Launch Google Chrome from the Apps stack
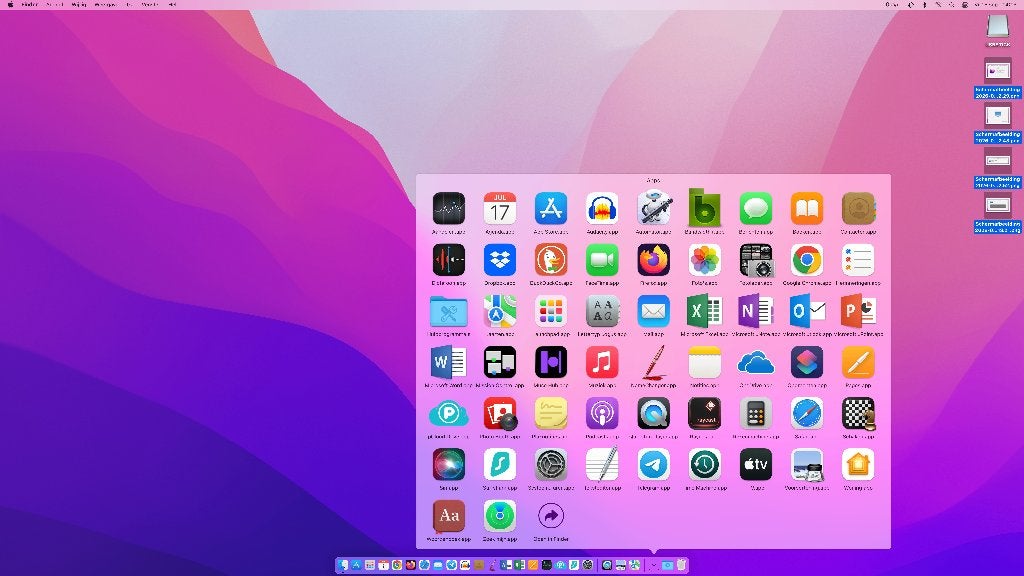The height and width of the screenshot is (576, 1024). pos(807,260)
